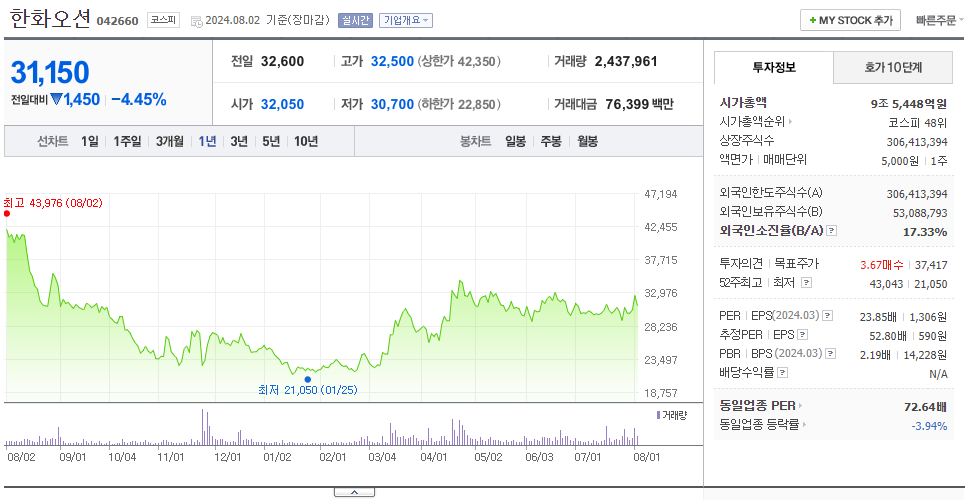968x500 pixels.
Task: Click the stock code 042660
Action: [117, 22]
